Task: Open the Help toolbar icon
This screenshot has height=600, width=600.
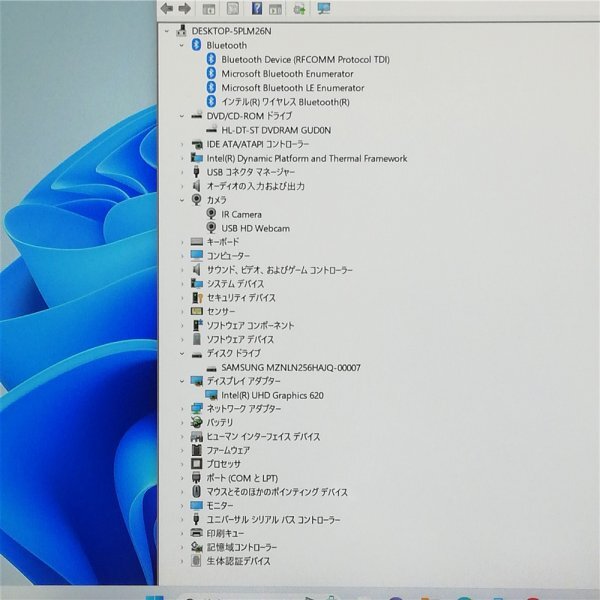Action: coord(257,8)
